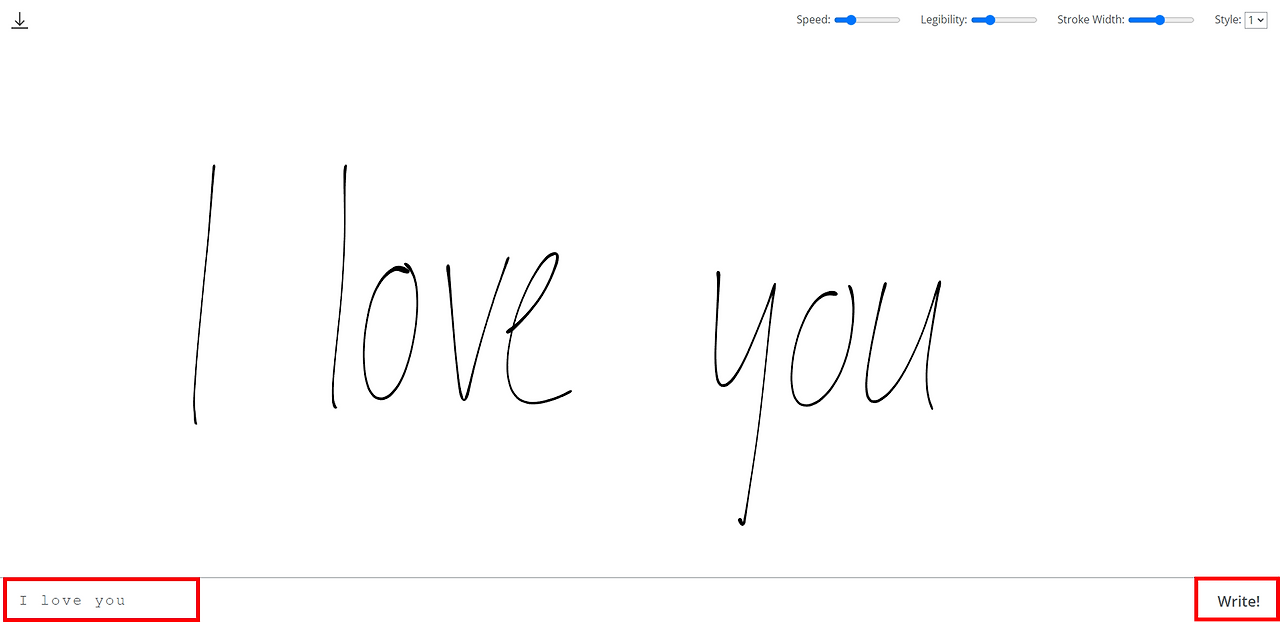The height and width of the screenshot is (622, 1280).
Task: Click the Stroke Width slider handle
Action: (1158, 19)
